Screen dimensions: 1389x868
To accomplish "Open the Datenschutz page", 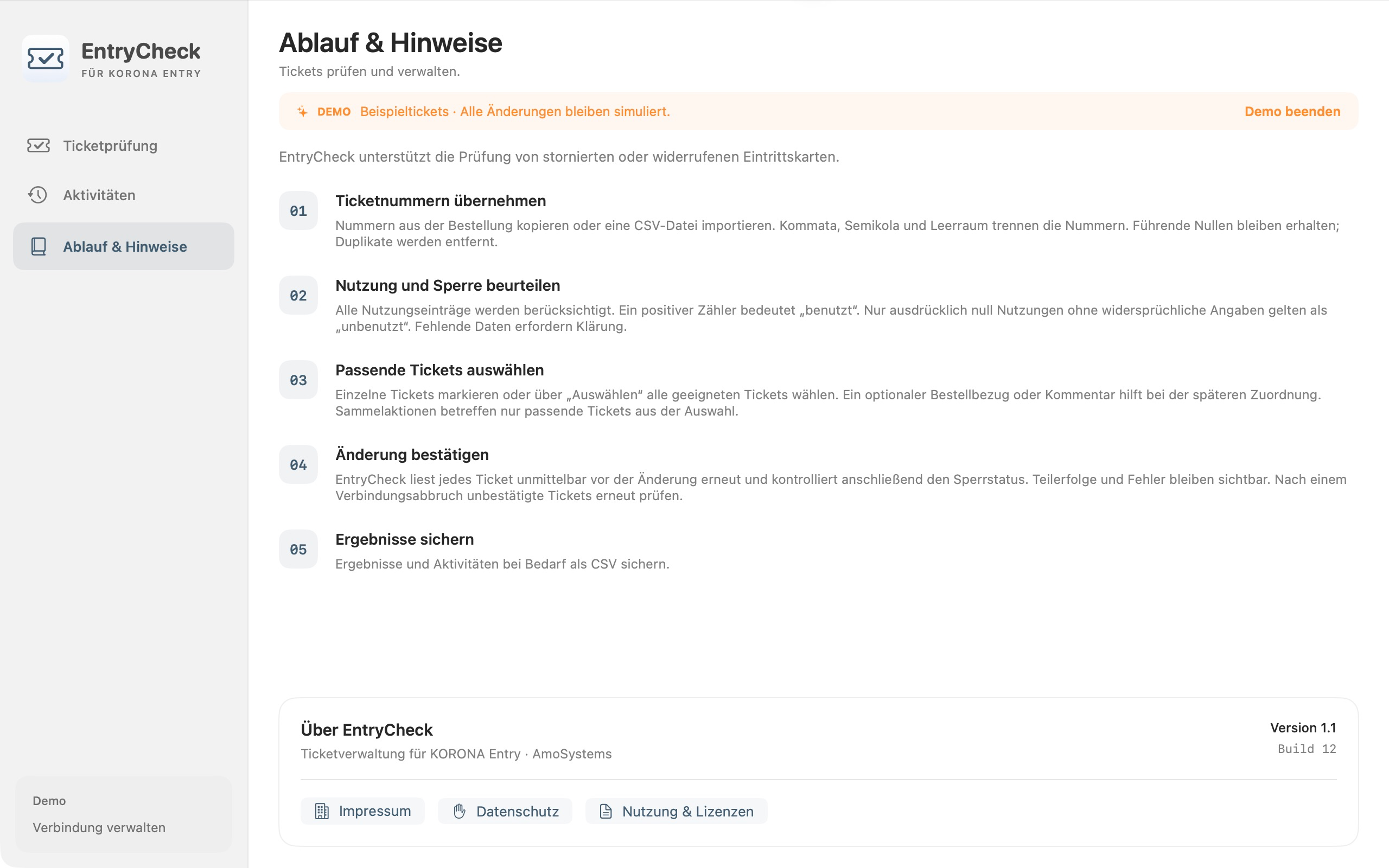I will [505, 811].
